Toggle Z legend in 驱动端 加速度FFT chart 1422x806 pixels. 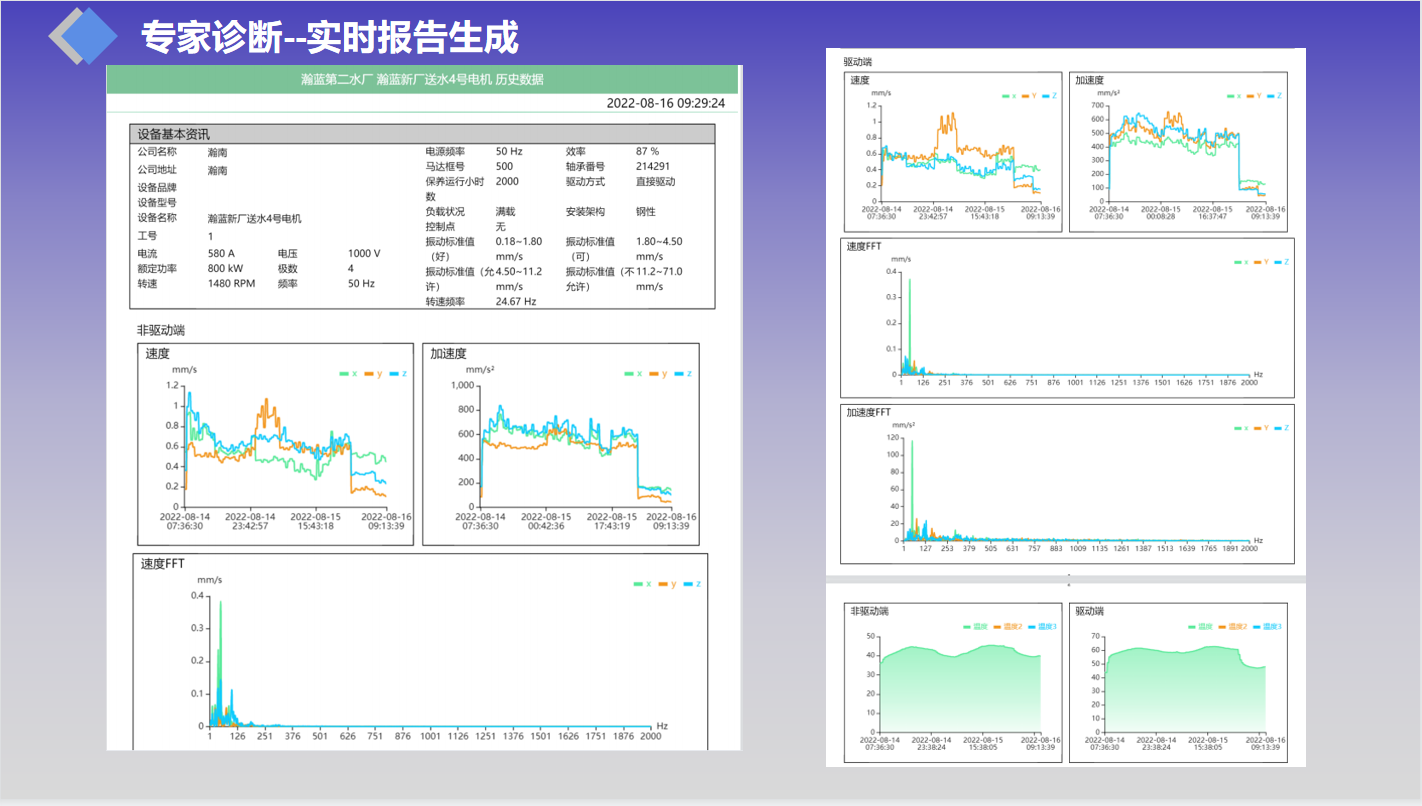pyautogui.click(x=1282, y=428)
